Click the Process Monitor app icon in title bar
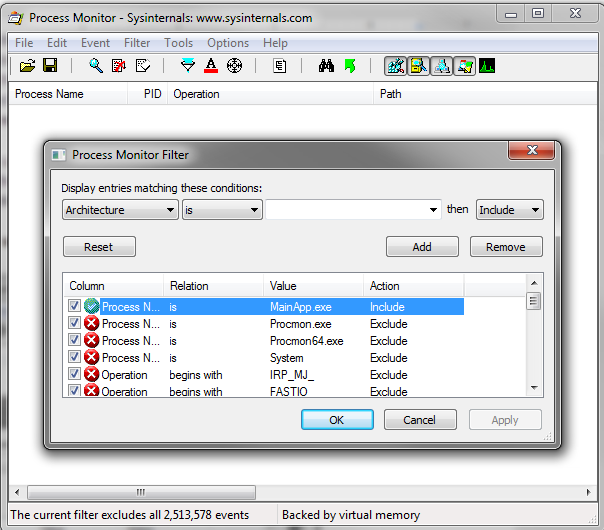 [16, 18]
